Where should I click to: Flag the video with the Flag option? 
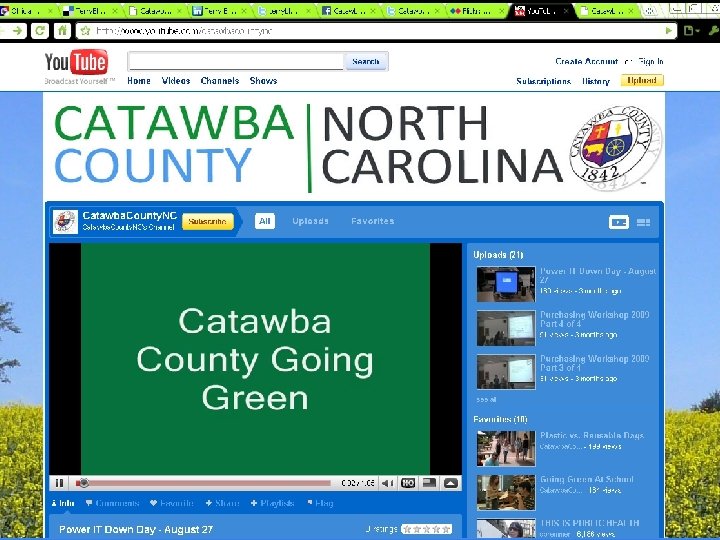click(320, 503)
